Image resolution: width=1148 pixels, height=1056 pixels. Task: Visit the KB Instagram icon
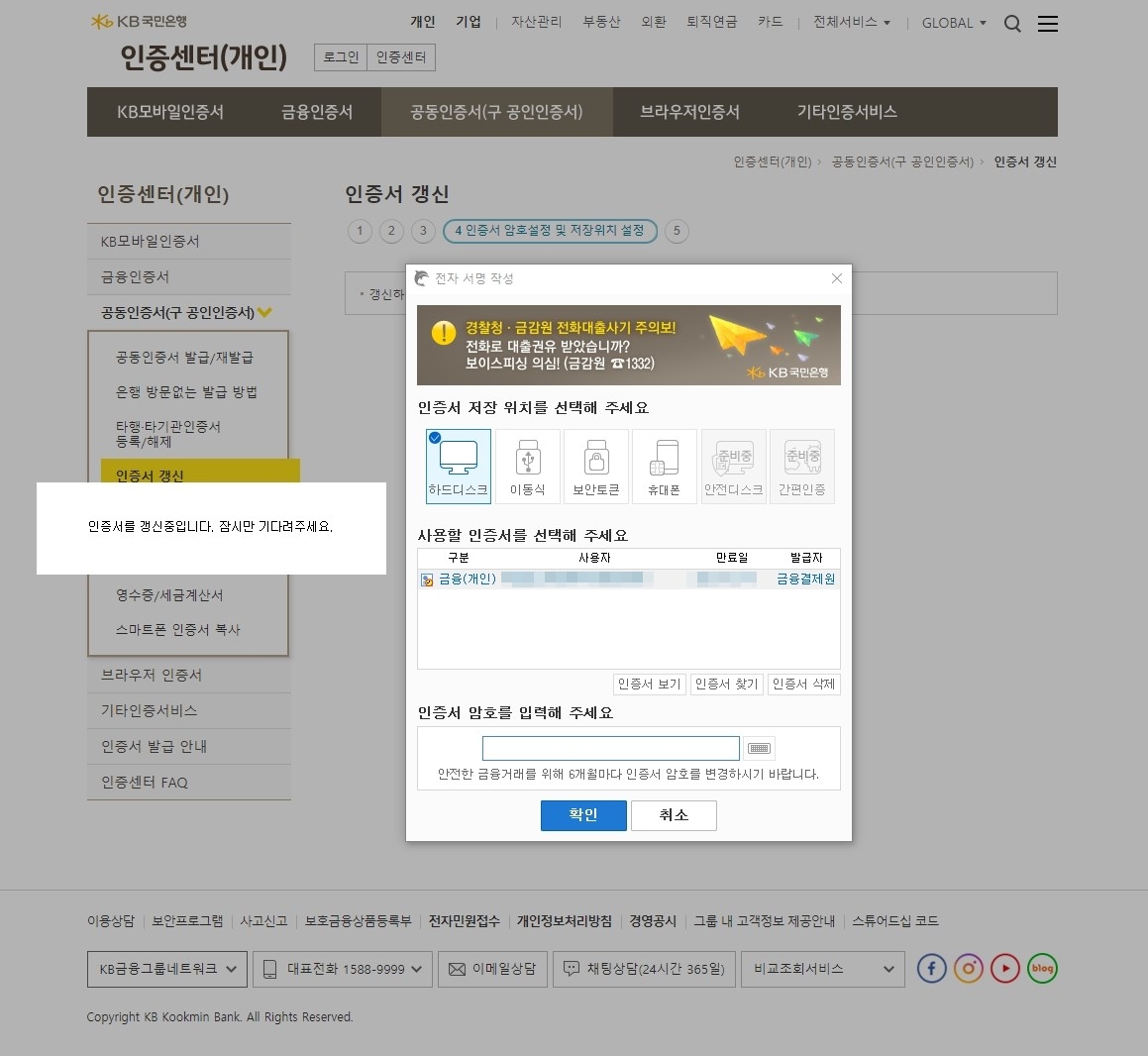click(x=969, y=969)
